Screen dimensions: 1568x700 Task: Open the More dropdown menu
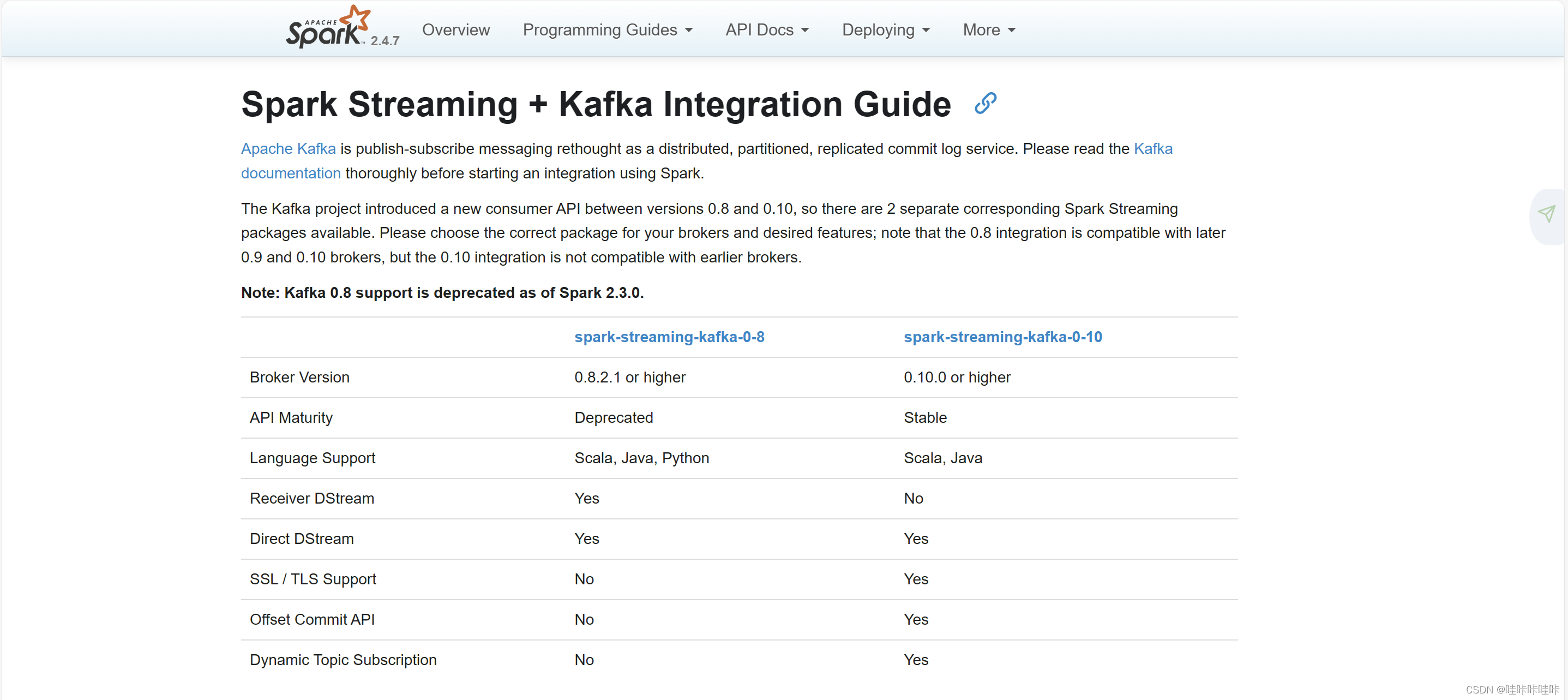(x=988, y=30)
